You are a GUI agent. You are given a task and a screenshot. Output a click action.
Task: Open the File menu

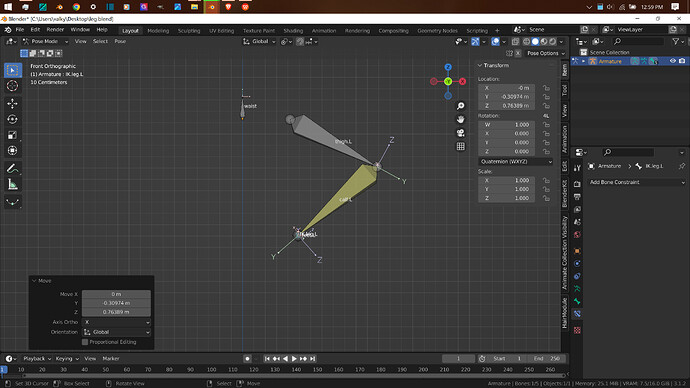click(x=20, y=29)
